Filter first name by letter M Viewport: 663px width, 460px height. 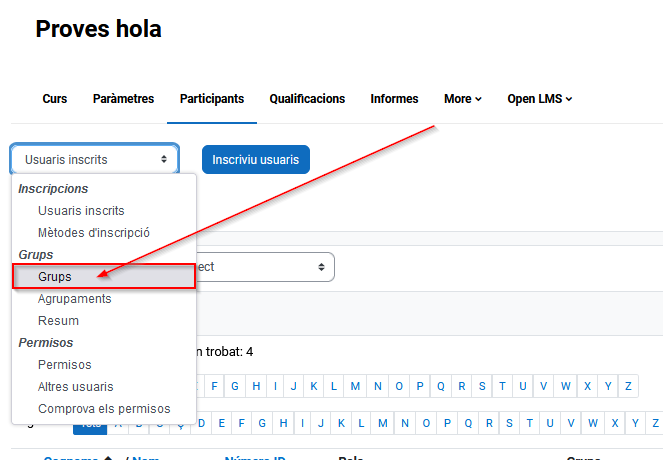point(355,386)
